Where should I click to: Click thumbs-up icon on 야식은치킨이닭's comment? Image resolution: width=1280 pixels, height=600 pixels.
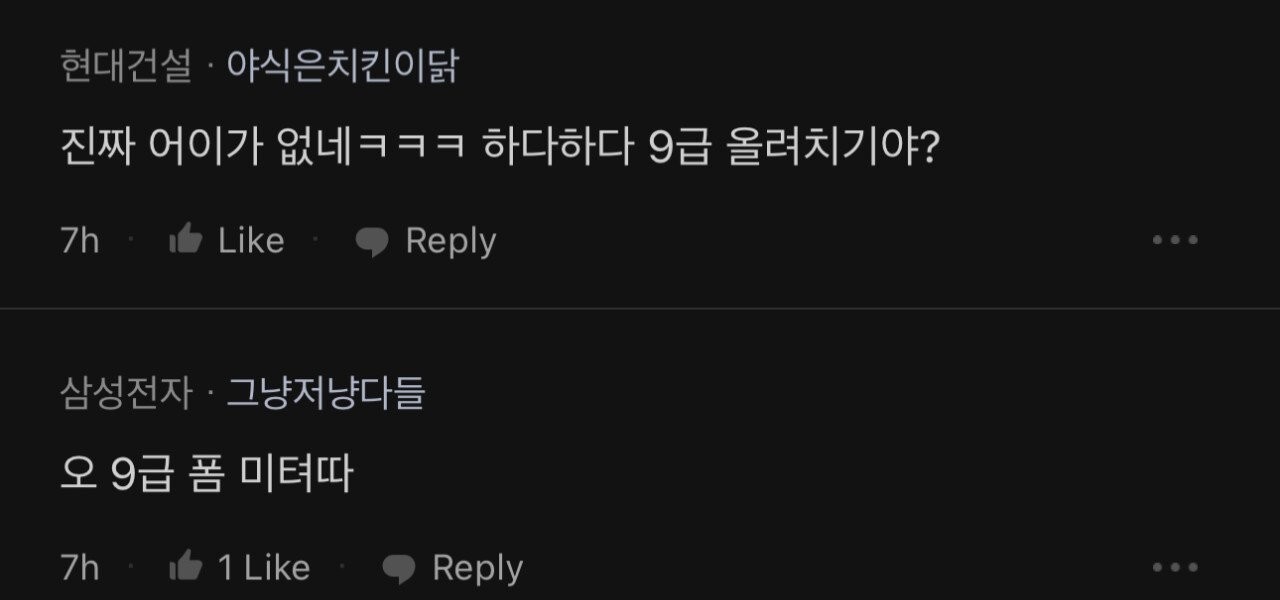(x=186, y=240)
